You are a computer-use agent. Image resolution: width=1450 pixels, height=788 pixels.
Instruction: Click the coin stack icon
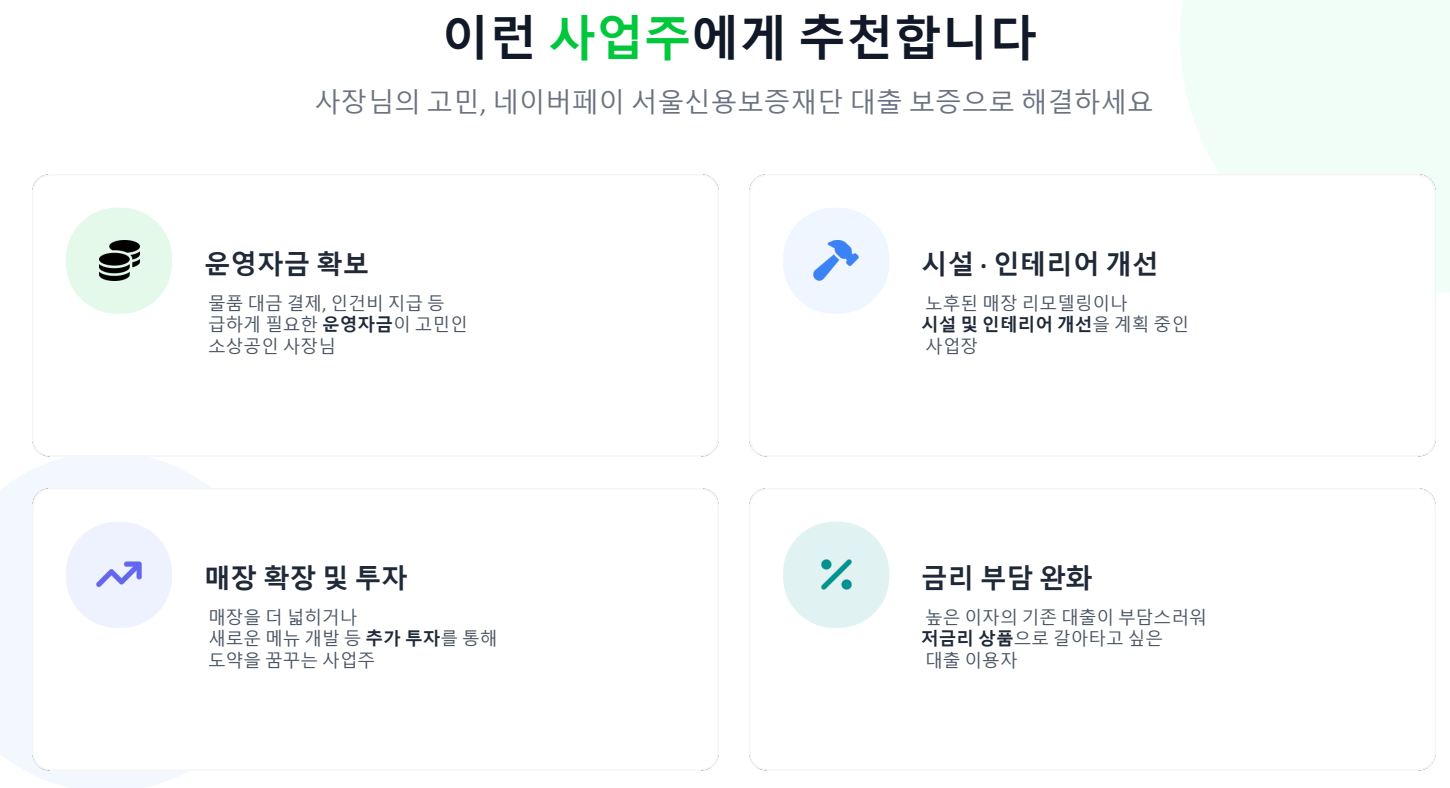click(119, 261)
